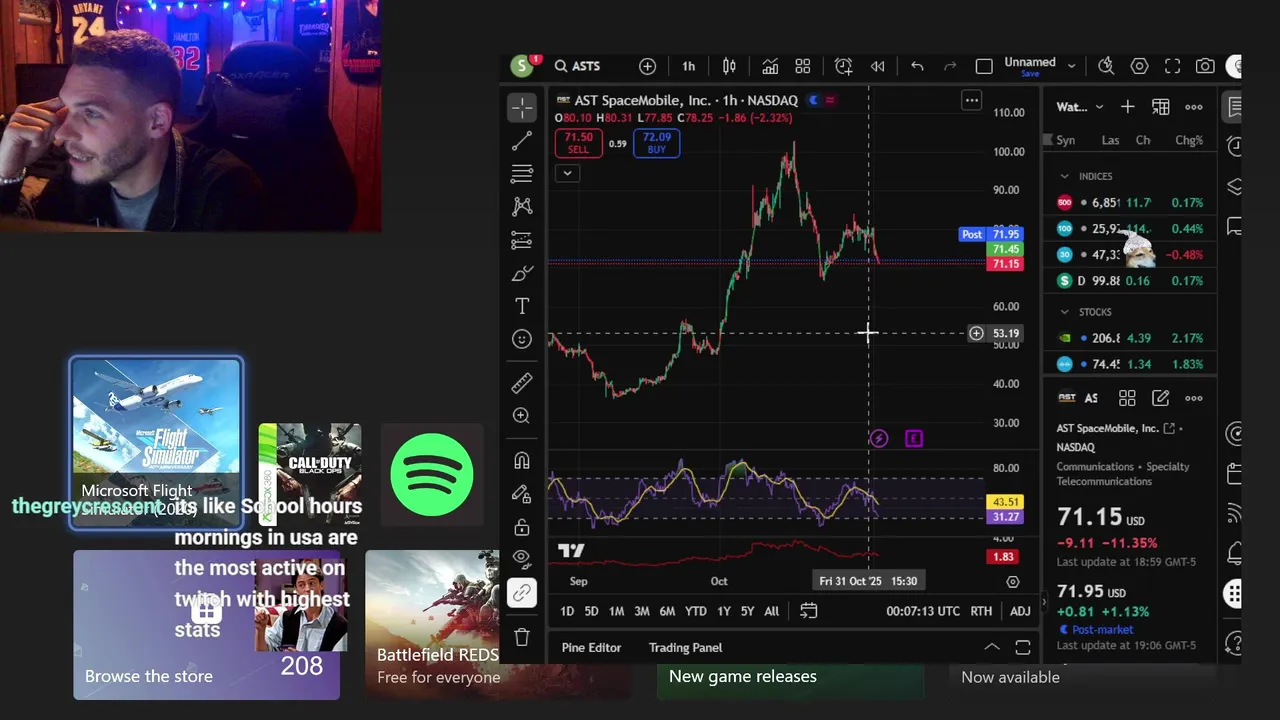Undo the last chart action
The width and height of the screenshot is (1280, 720).
click(917, 66)
